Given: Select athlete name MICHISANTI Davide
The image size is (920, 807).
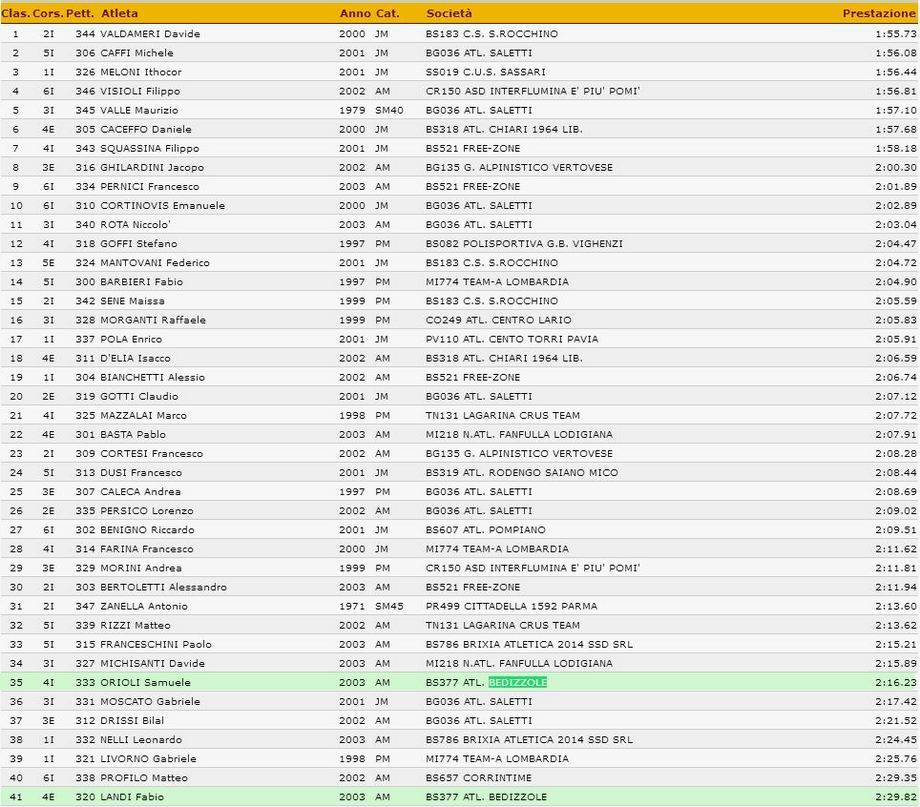Looking at the screenshot, I should pos(153,663).
